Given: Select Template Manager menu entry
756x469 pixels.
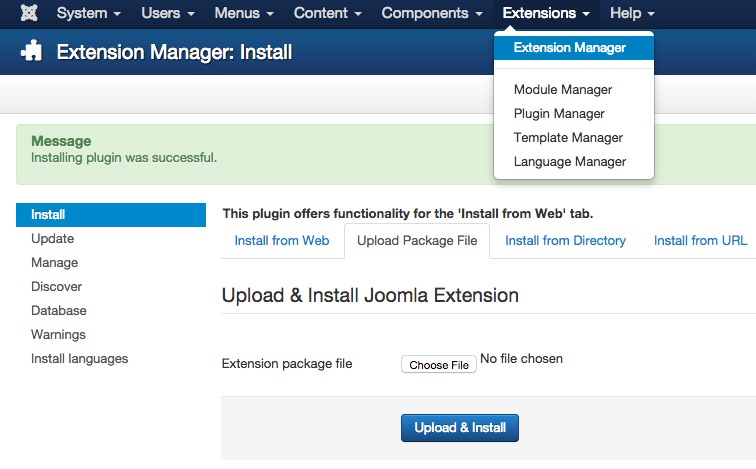Looking at the screenshot, I should tap(568, 138).
